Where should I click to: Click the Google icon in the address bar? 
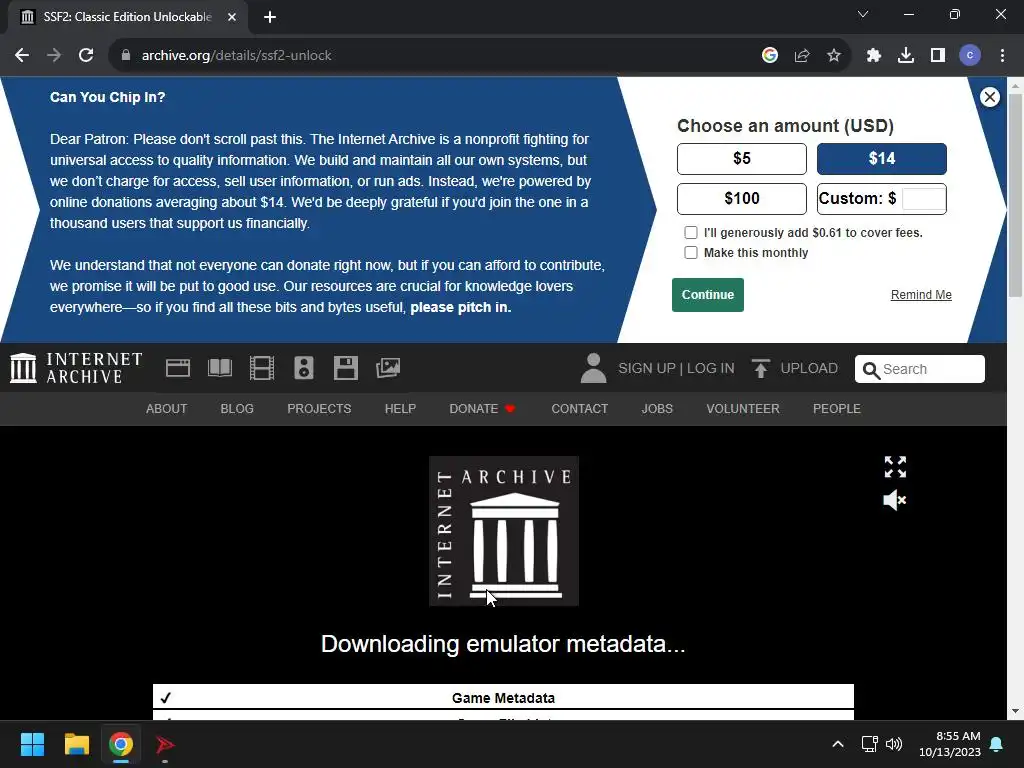[770, 56]
